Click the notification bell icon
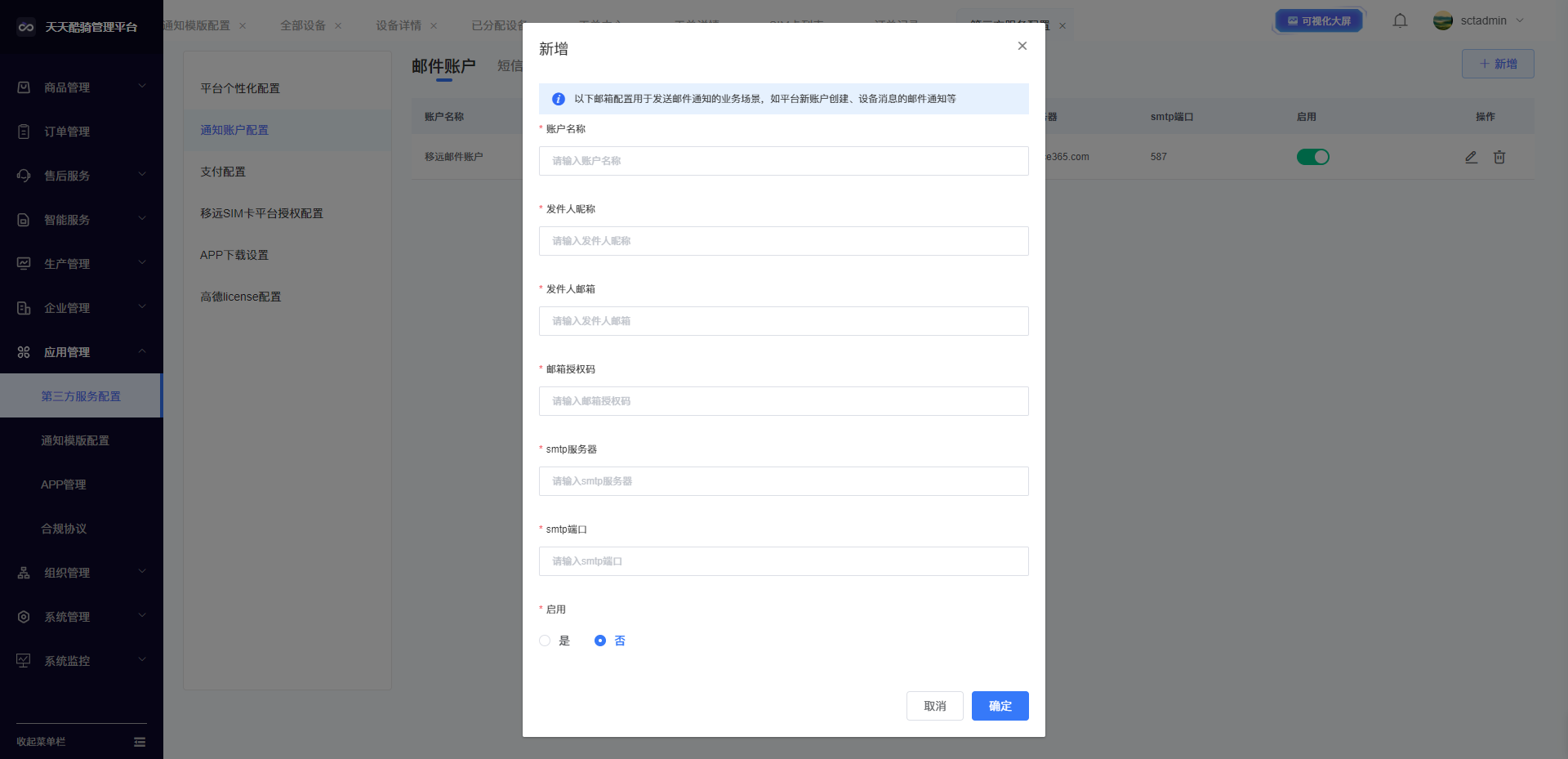The width and height of the screenshot is (1568, 759). (1400, 21)
